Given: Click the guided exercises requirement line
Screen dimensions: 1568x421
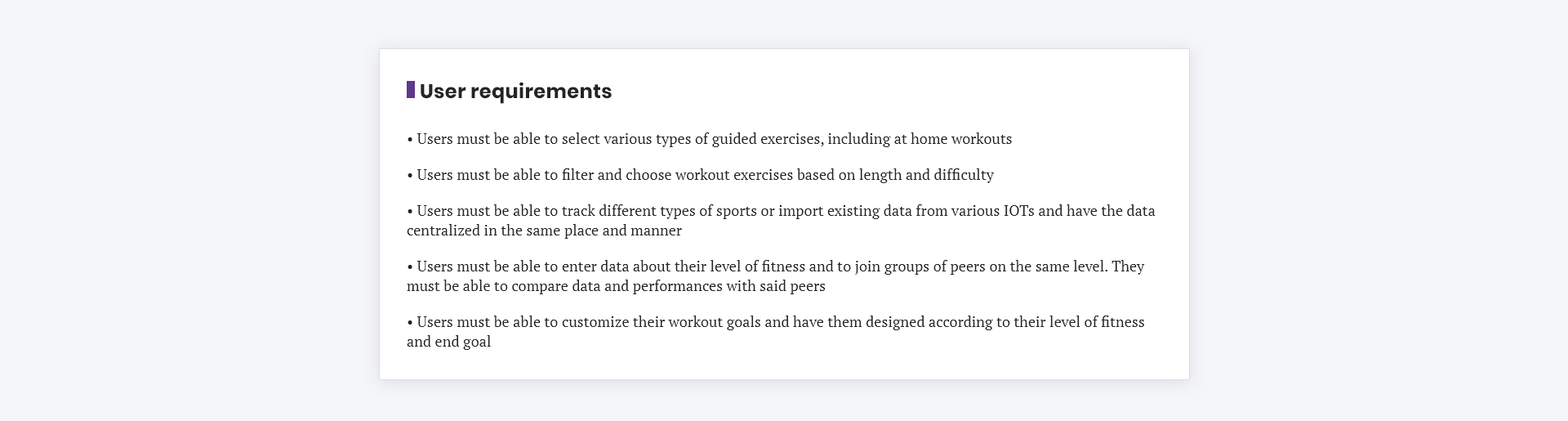Looking at the screenshot, I should [710, 139].
